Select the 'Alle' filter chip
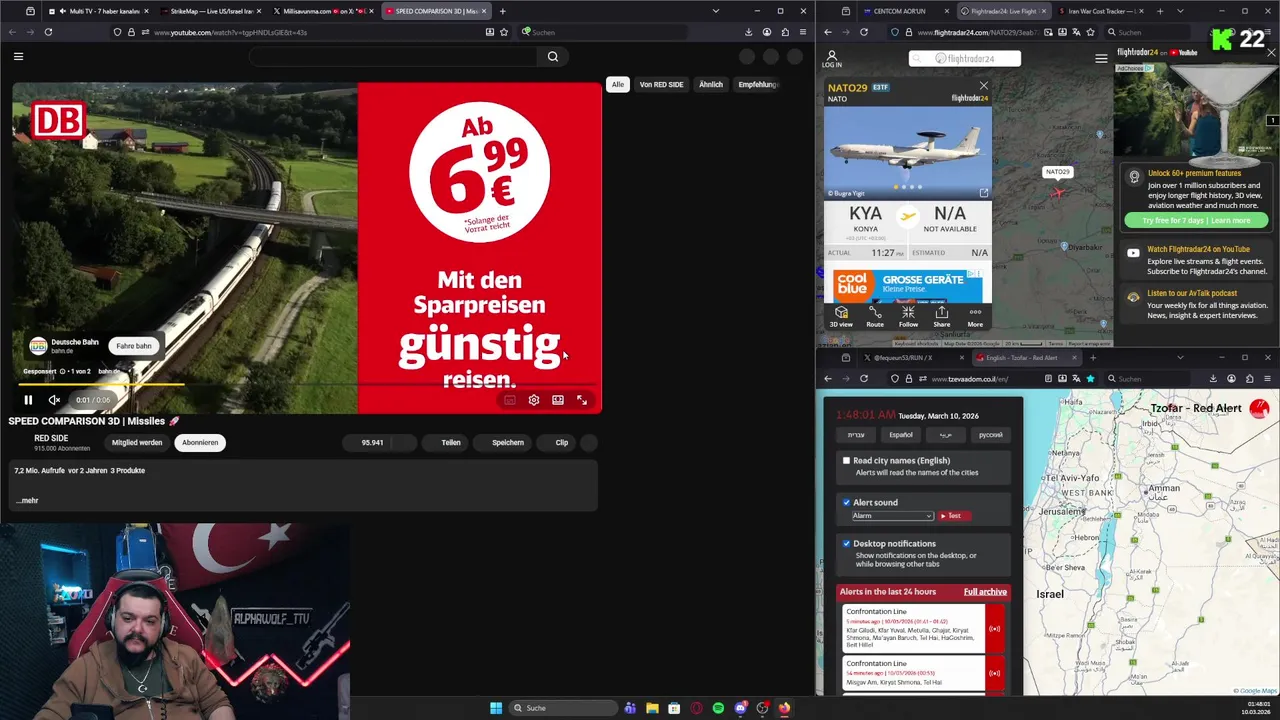1280x720 pixels. click(618, 84)
